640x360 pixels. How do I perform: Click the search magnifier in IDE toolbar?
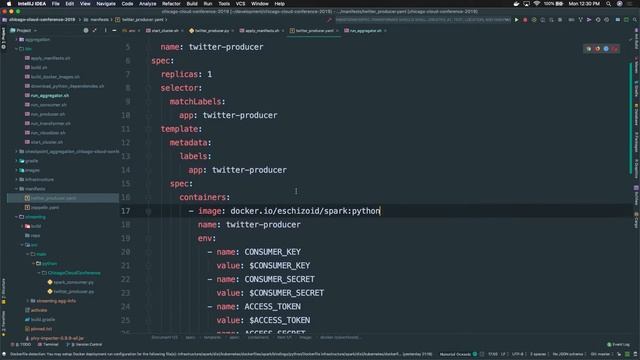(635, 20)
